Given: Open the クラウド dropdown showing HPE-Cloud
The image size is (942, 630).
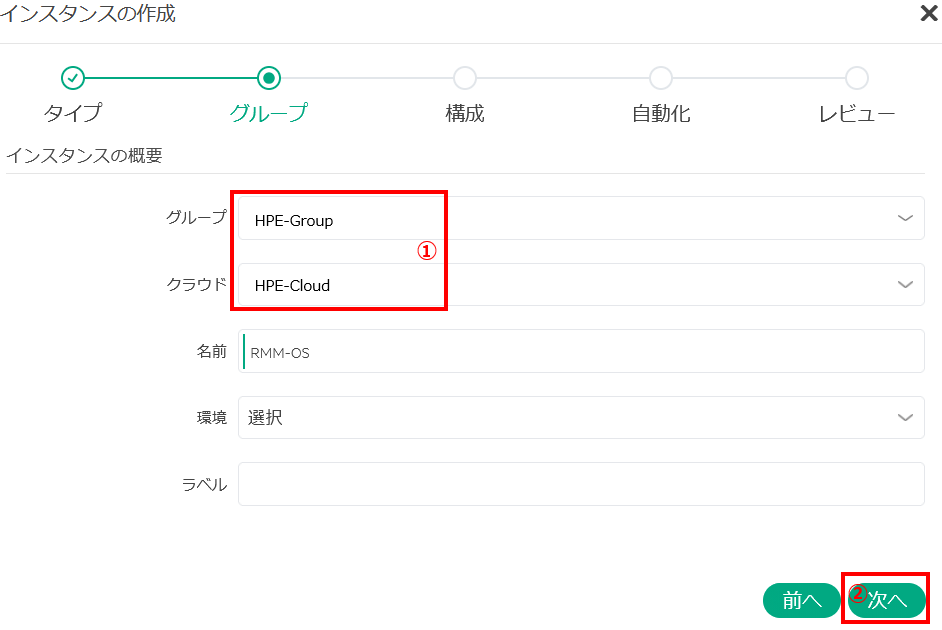Looking at the screenshot, I should 581,284.
